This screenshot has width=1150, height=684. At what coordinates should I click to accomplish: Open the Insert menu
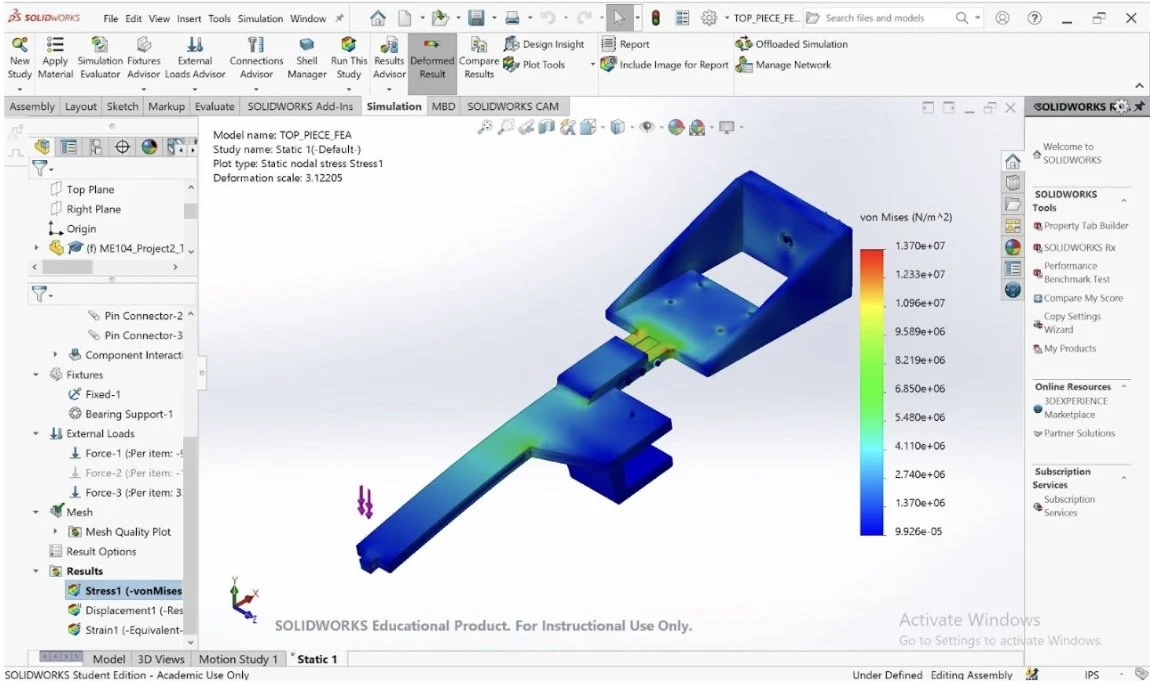click(x=188, y=18)
